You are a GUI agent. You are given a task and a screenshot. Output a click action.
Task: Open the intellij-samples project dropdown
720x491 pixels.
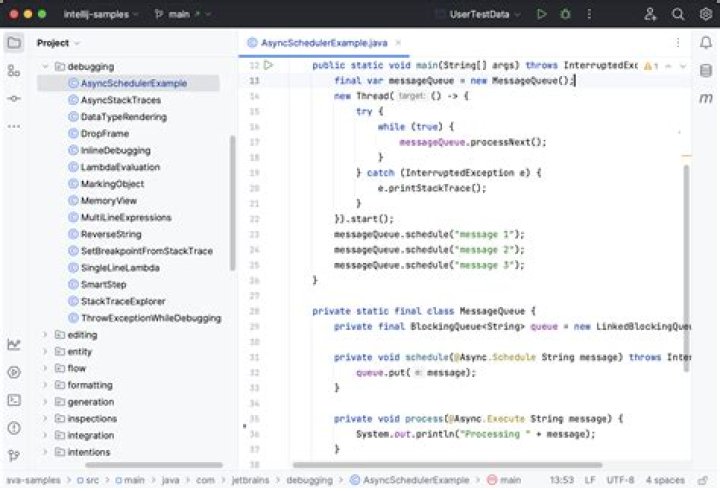[x=101, y=14]
